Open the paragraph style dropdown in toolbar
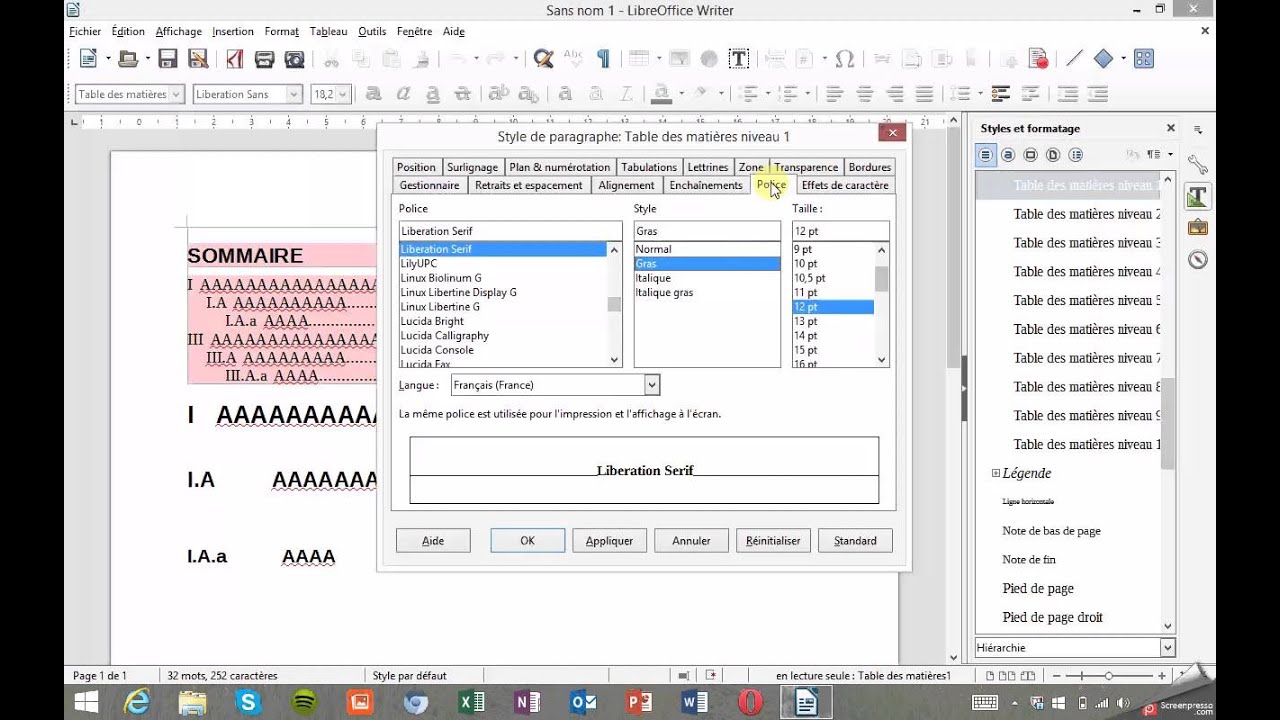The width and height of the screenshot is (1280, 720). [x=176, y=94]
